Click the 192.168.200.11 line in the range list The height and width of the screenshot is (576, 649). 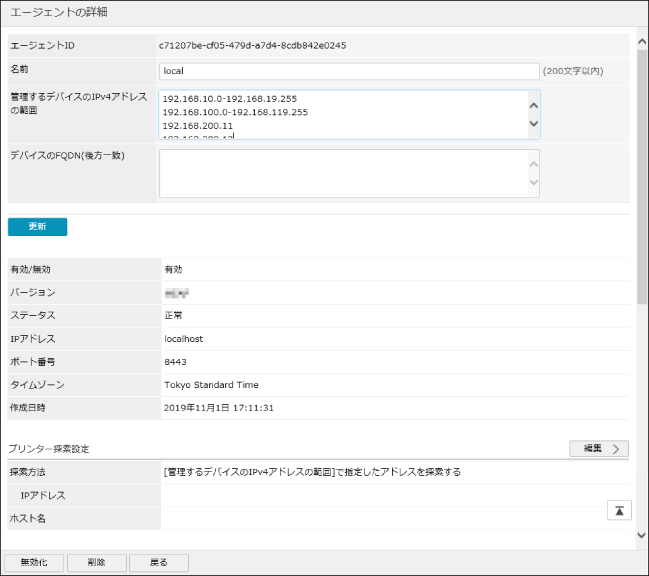pyautogui.click(x=197, y=126)
